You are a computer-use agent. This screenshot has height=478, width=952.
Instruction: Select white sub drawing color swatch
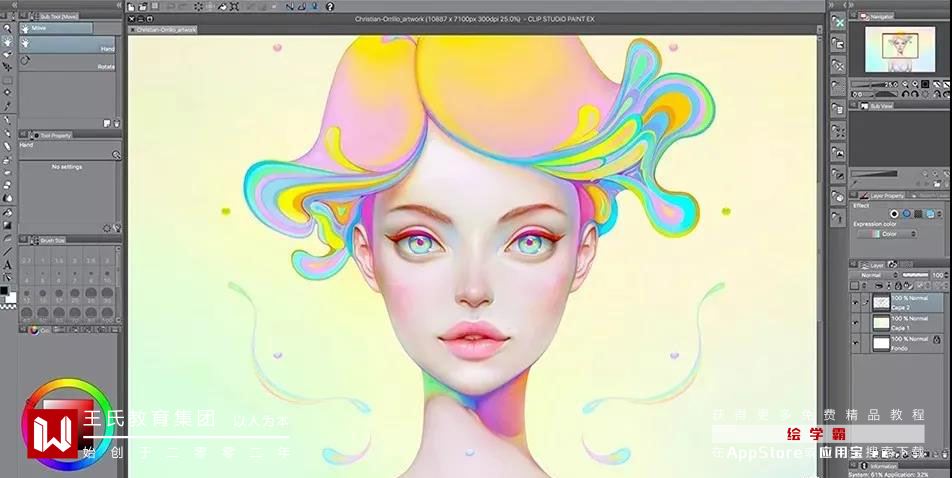pyautogui.click(x=11, y=298)
